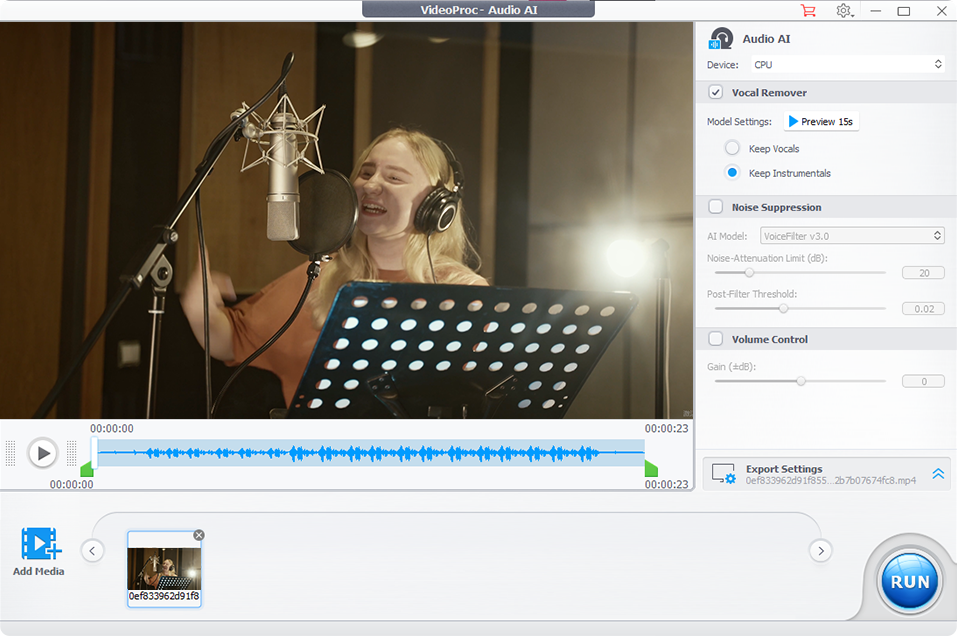
Task: Remove the media clip using its X icon
Action: point(198,535)
